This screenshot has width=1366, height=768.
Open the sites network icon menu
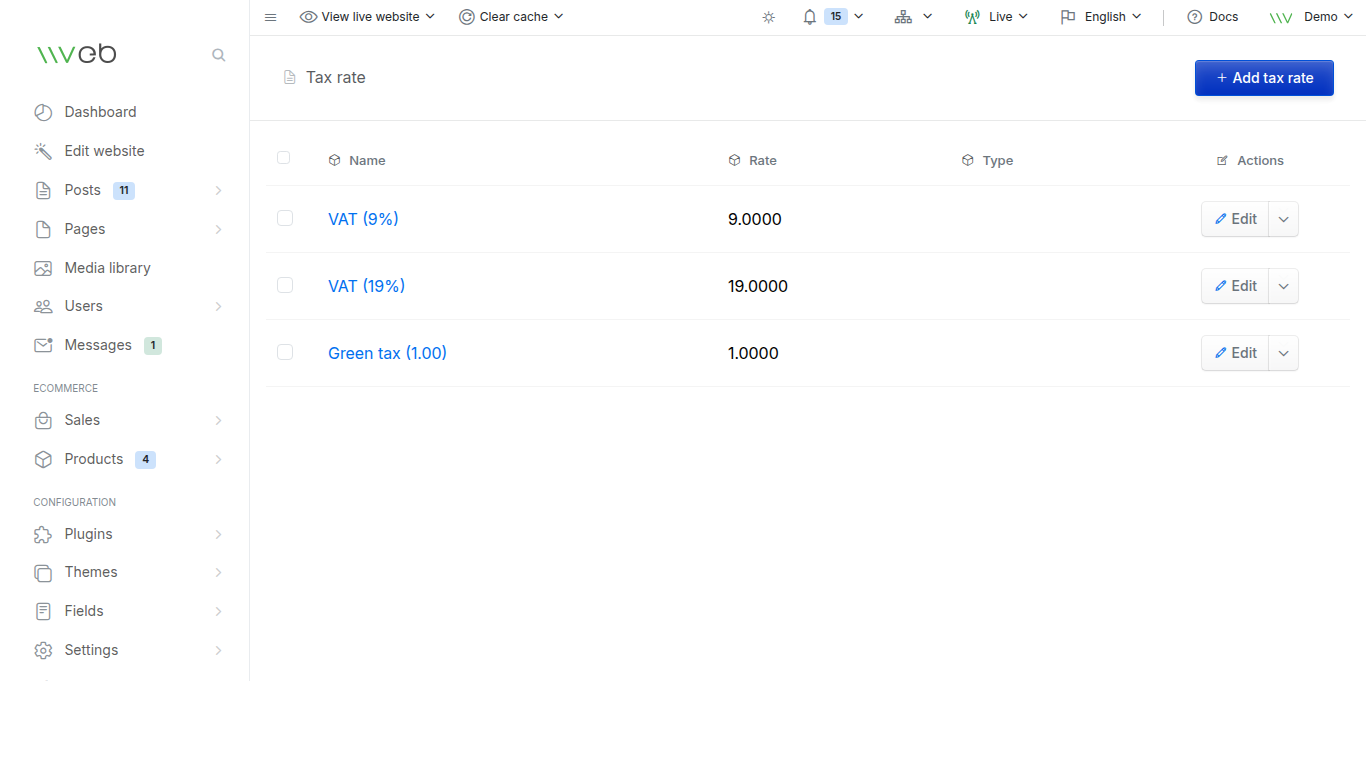913,17
